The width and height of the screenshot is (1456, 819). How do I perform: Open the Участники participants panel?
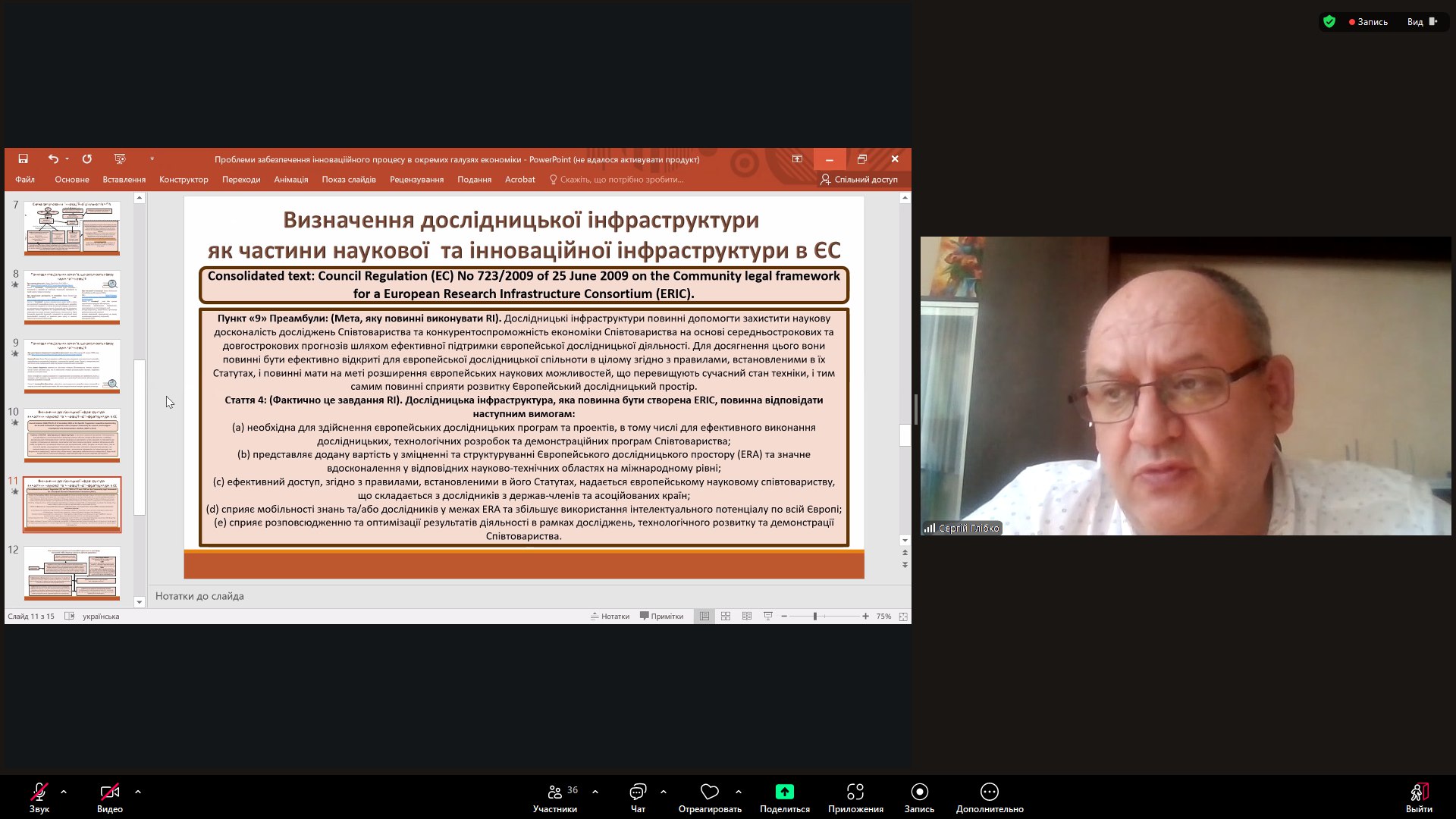[555, 792]
